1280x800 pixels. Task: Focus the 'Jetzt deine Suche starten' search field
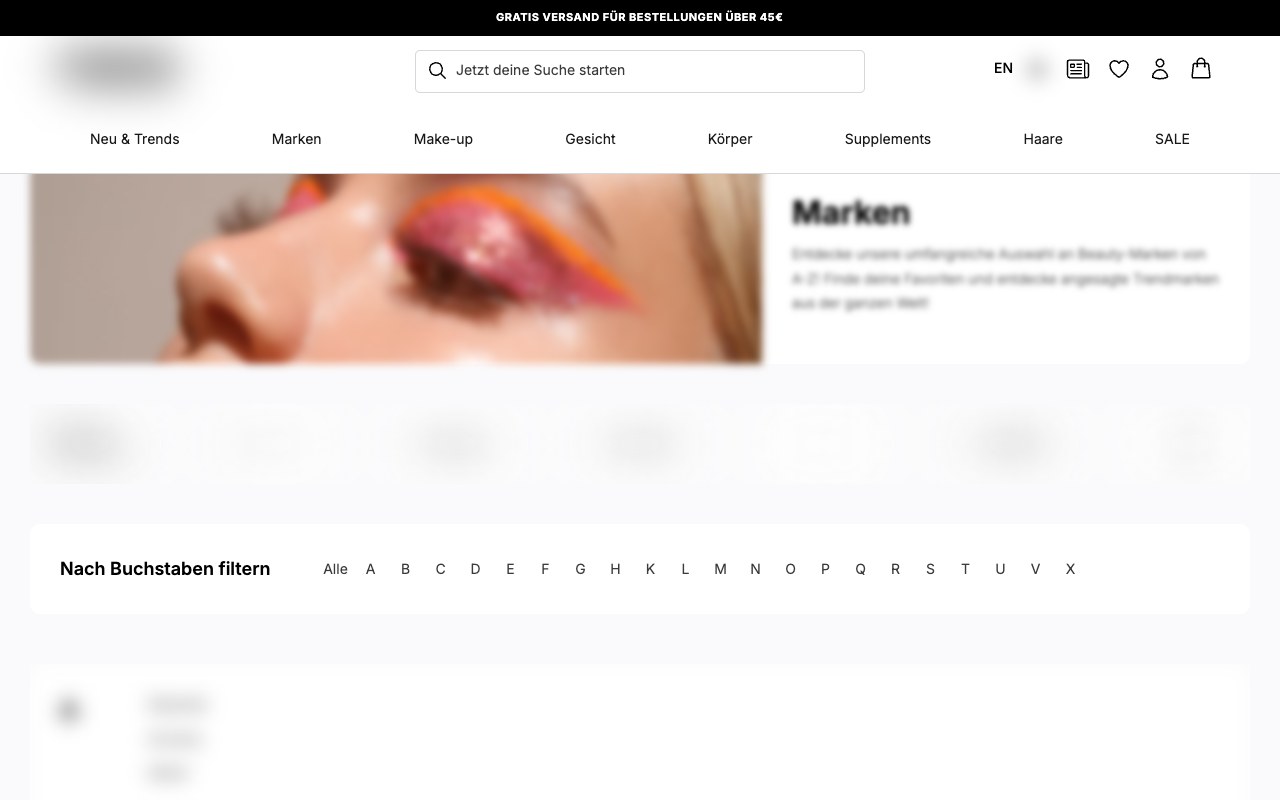640,71
